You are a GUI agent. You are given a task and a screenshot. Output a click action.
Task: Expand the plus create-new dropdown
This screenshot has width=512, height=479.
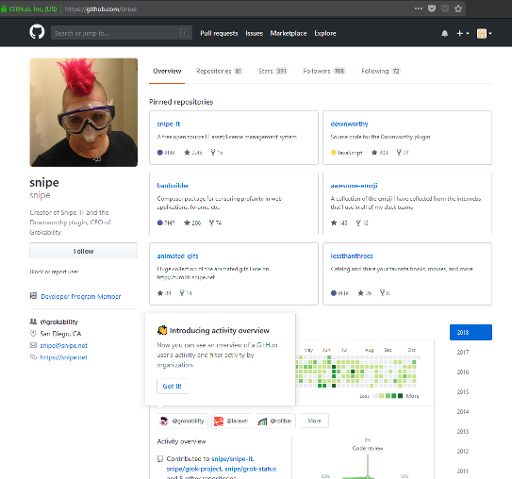[463, 33]
